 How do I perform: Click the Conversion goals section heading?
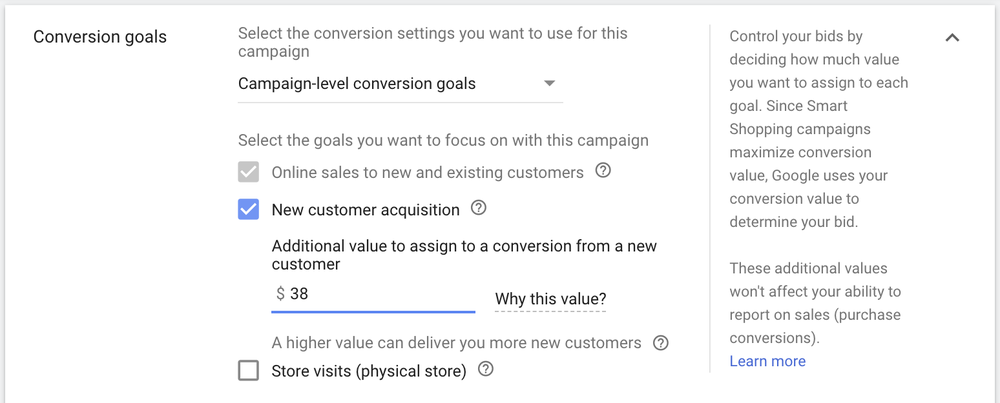tap(100, 37)
